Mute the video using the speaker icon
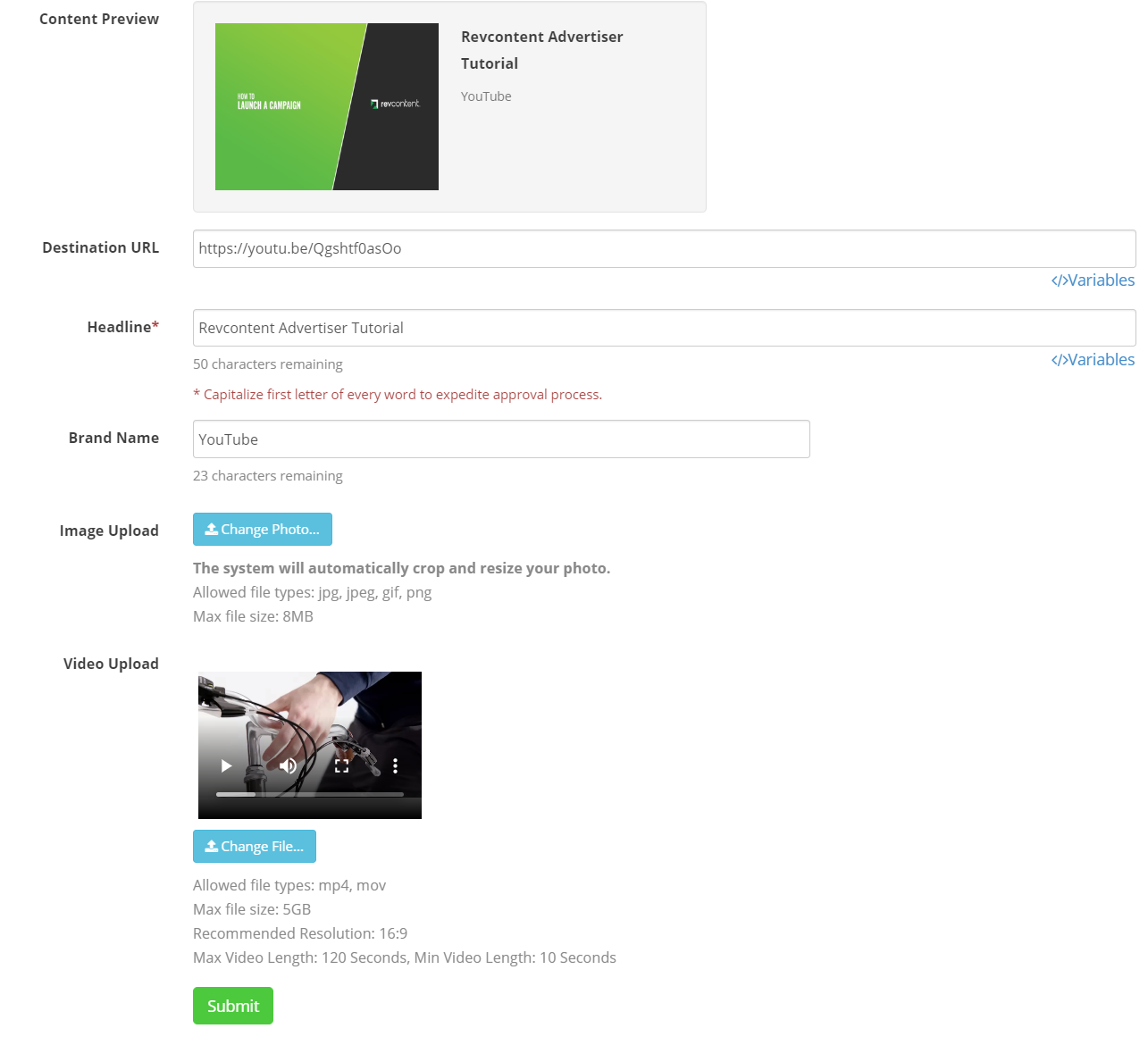This screenshot has height=1045, width=1148. pos(288,765)
